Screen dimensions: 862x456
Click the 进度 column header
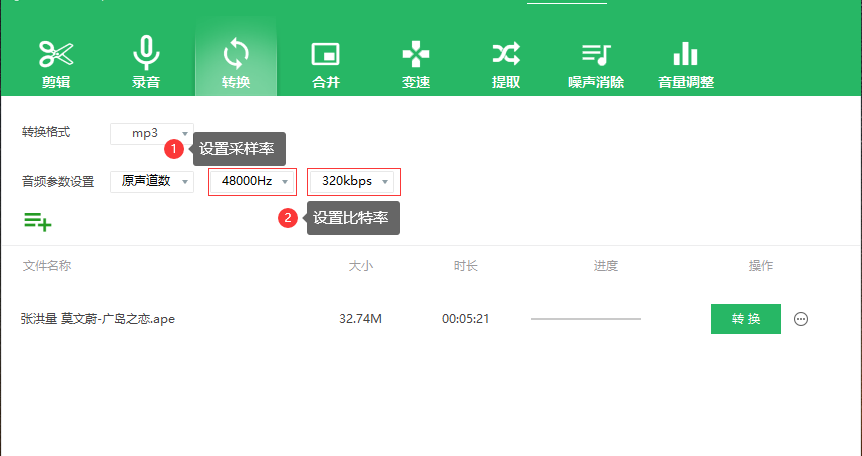click(x=606, y=266)
